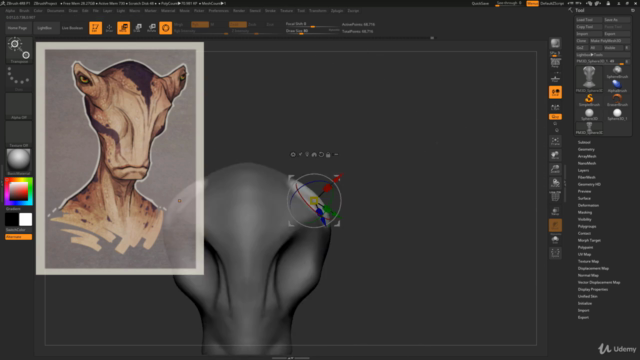Expand the Polygroups section

coord(587,226)
